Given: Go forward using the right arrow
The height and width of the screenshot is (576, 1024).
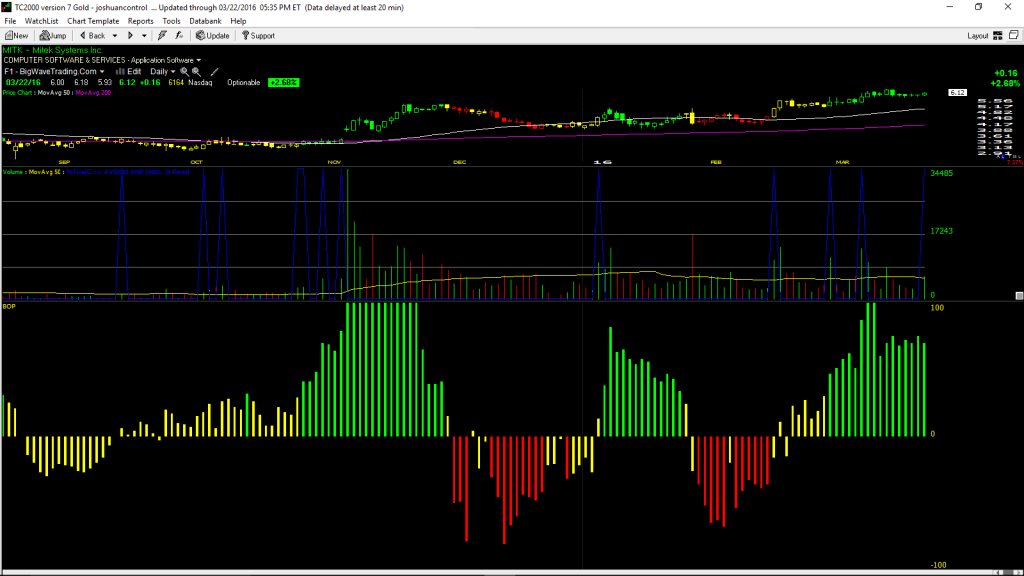Looking at the screenshot, I should click(131, 36).
